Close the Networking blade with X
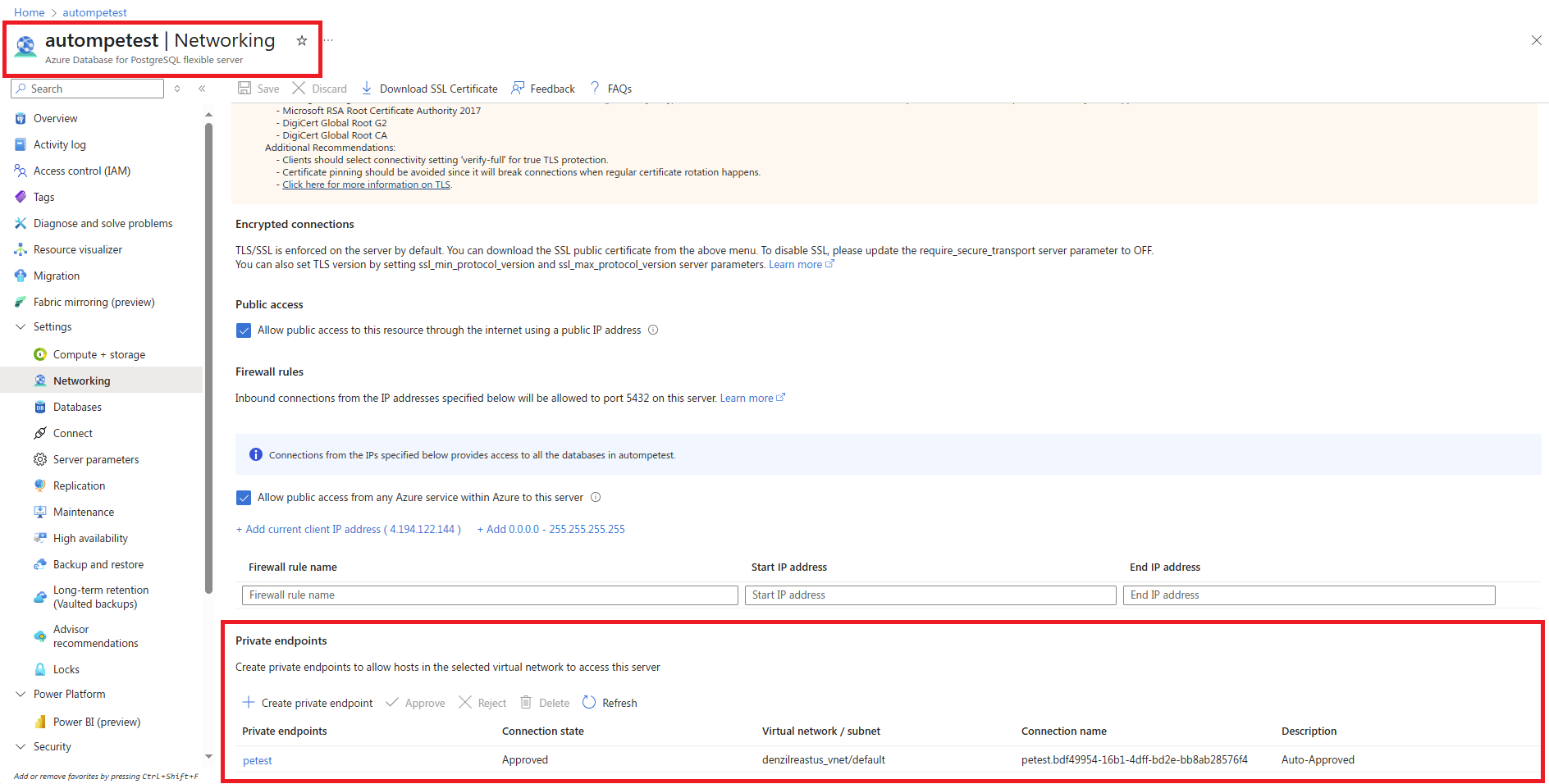 tap(1537, 40)
